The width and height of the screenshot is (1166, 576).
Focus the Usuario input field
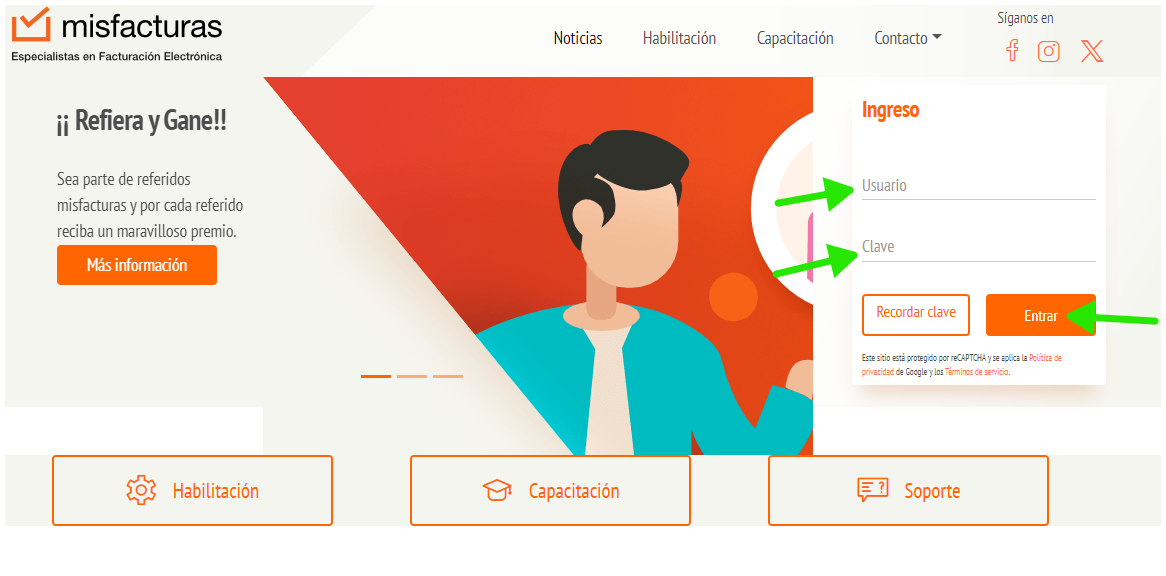979,186
